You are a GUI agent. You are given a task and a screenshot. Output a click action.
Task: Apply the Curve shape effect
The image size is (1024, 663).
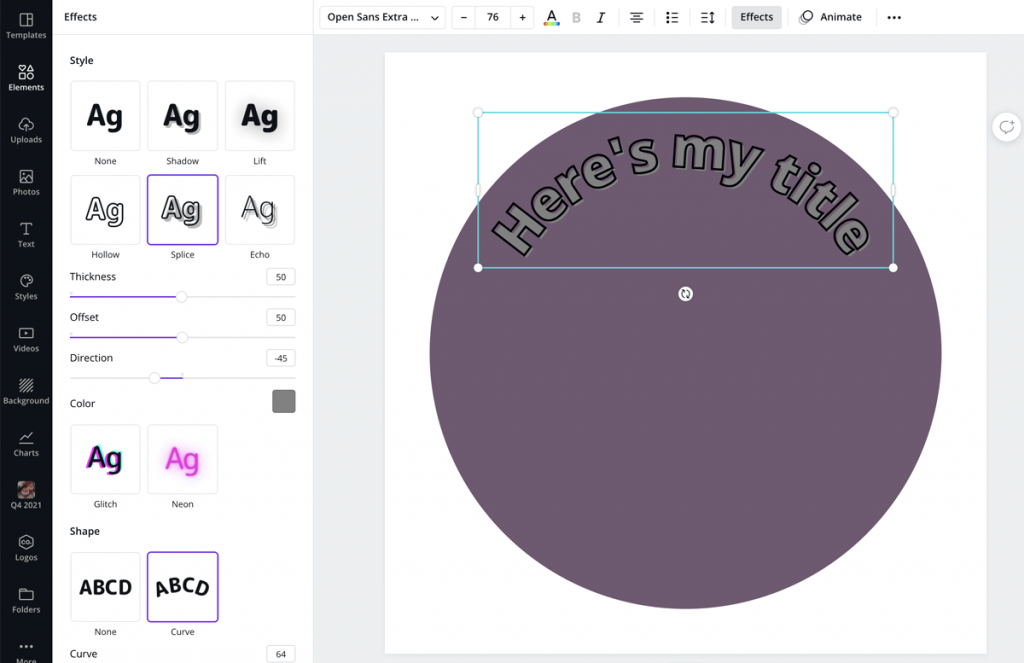tap(182, 587)
